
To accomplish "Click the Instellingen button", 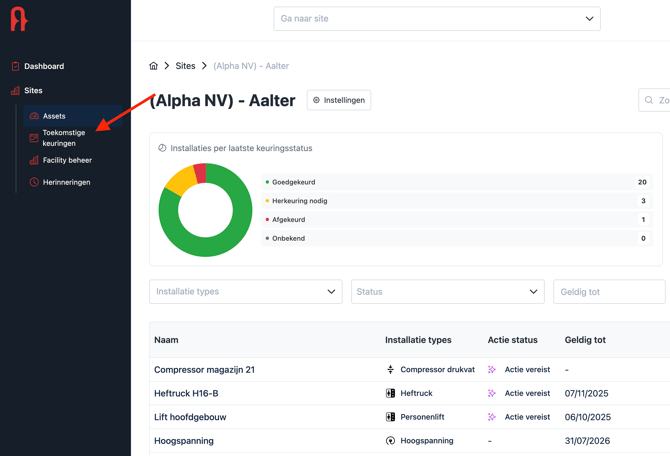I will 339,100.
